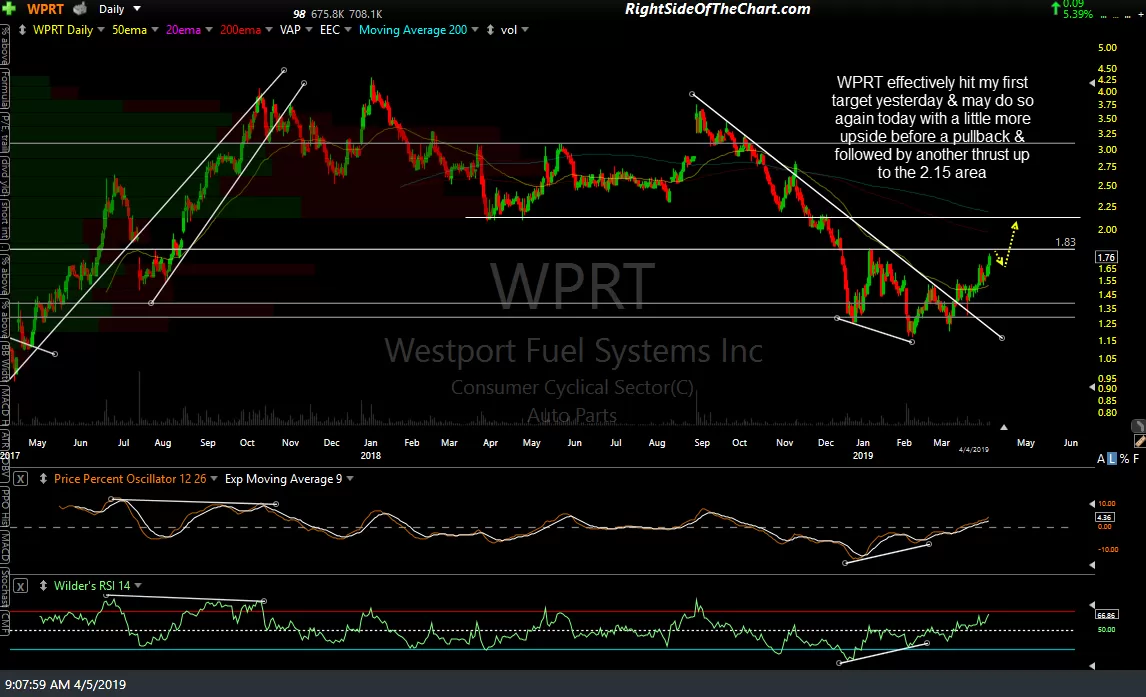Screen dimensions: 1146x697
Task: Click the 708.1K volume value
Action: coord(365,14)
